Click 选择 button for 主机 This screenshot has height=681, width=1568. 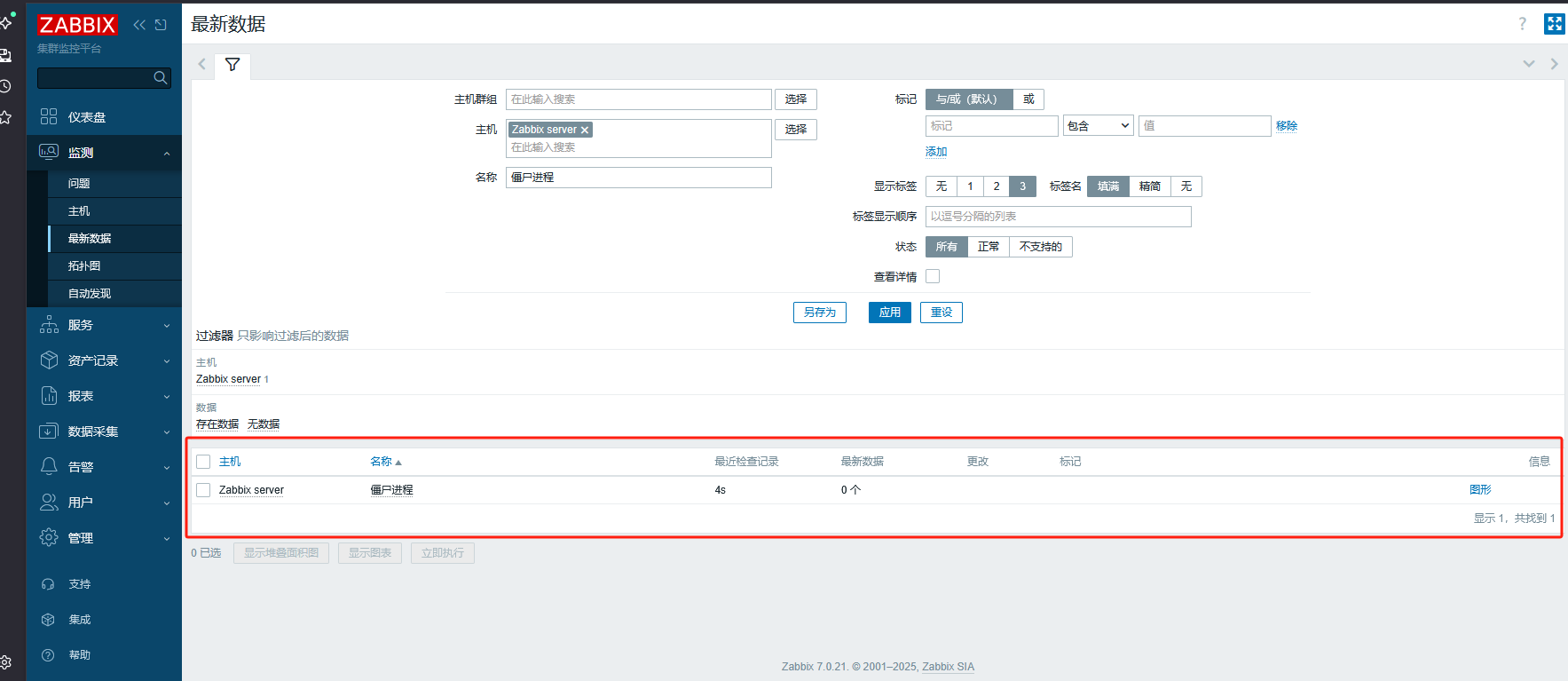click(796, 130)
